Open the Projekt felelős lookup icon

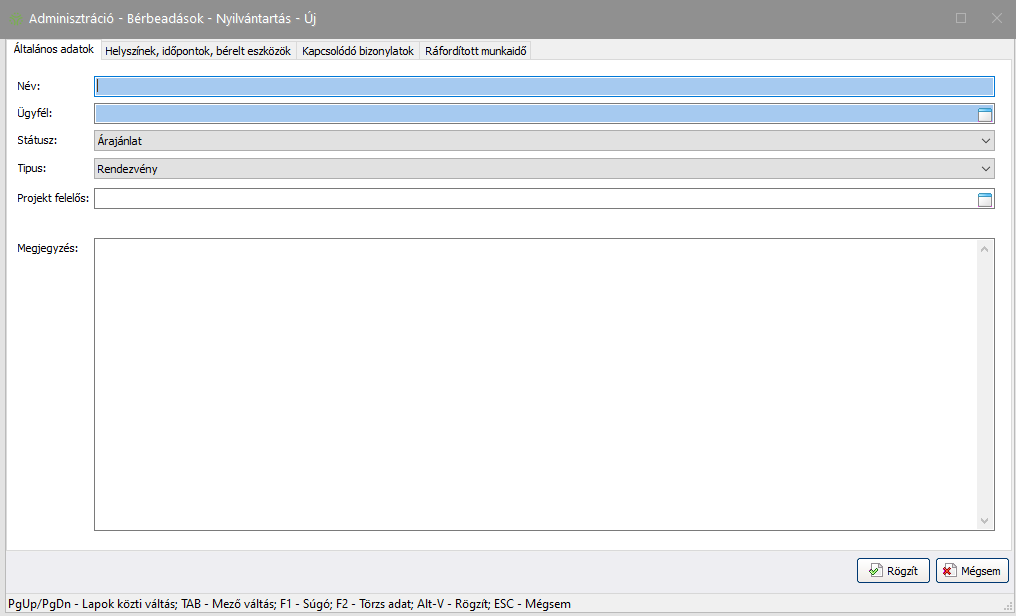click(x=984, y=199)
